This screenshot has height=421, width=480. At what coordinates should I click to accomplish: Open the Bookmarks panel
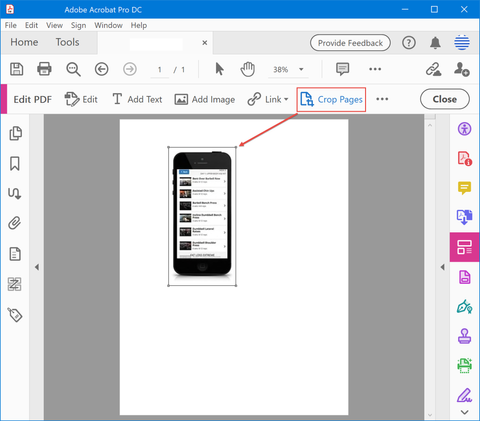pyautogui.click(x=15, y=164)
